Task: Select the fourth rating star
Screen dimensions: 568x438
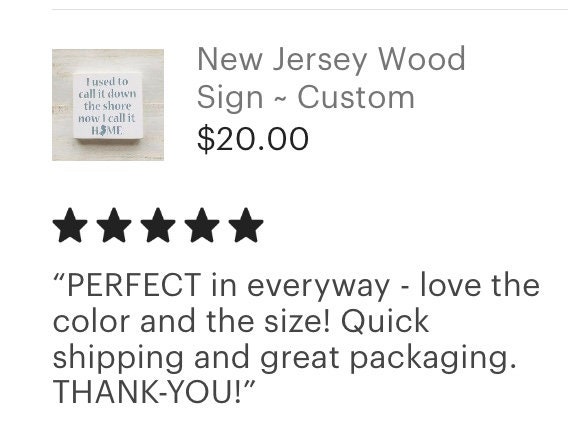Action: click(x=202, y=225)
